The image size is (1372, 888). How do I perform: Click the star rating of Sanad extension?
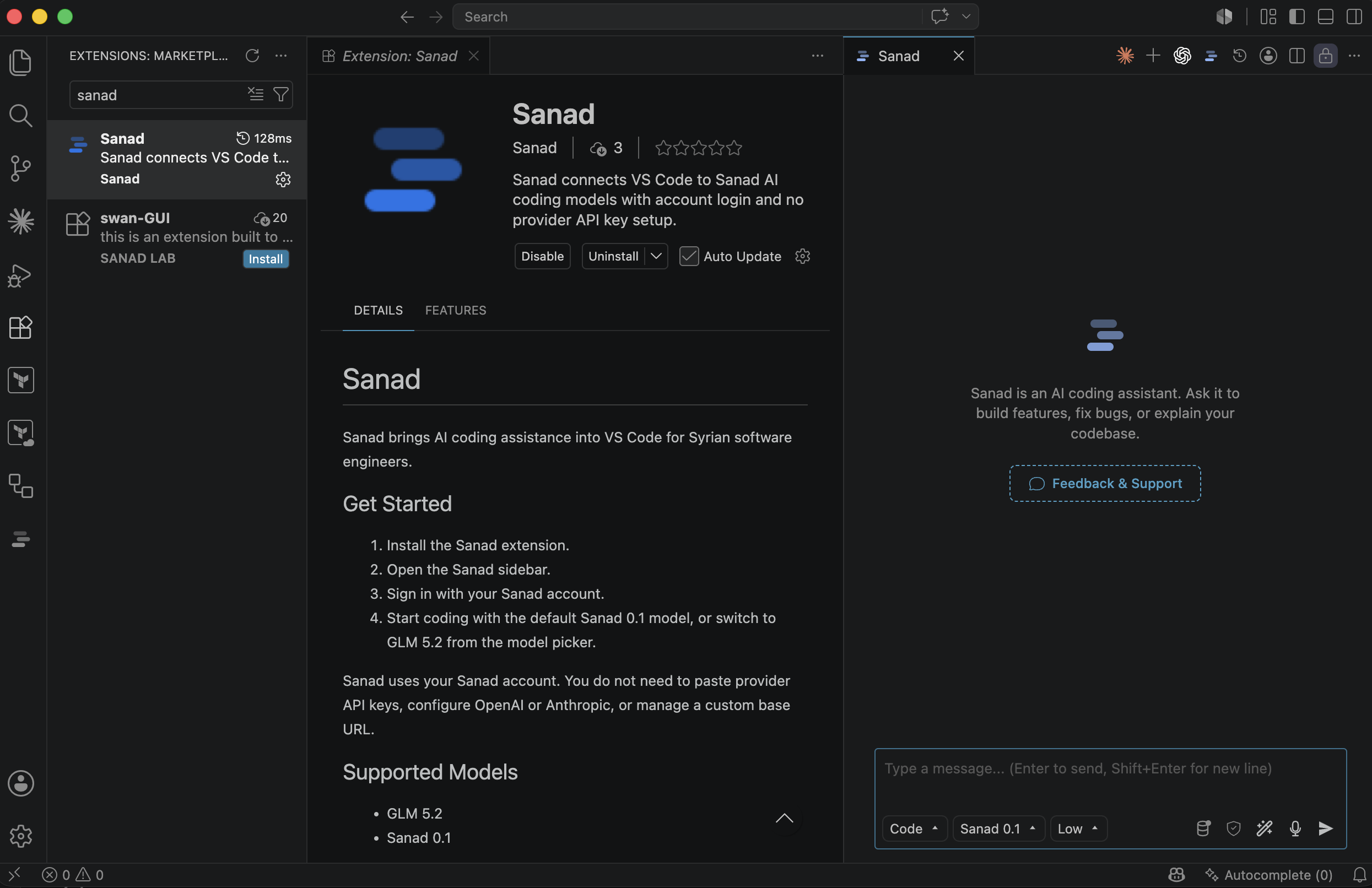coord(698,148)
